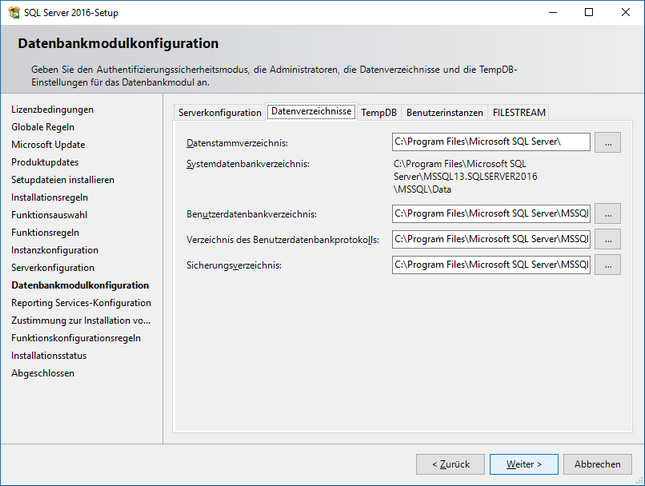This screenshot has height=486, width=645.
Task: Browse for the Datenstammverzeichnis folder
Action: click(608, 142)
